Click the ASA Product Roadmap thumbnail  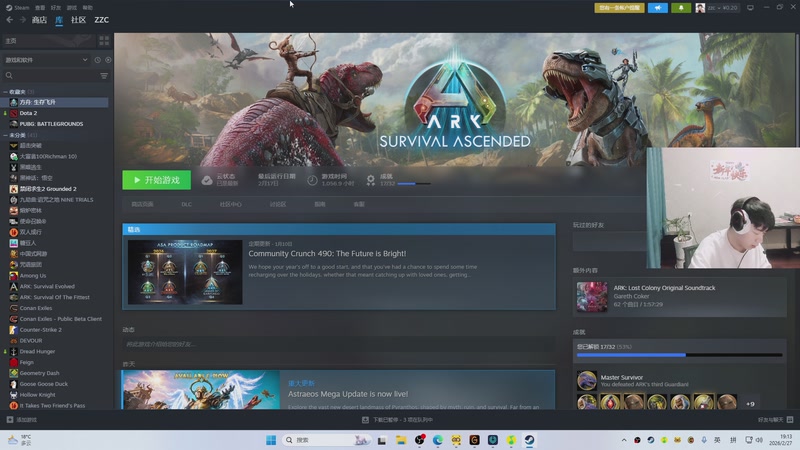coord(185,272)
